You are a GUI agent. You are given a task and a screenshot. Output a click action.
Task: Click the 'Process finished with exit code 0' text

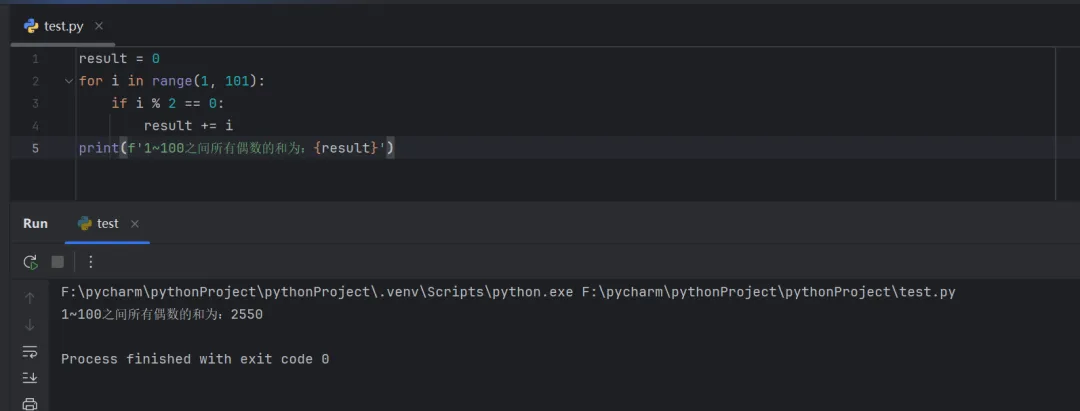(x=195, y=359)
